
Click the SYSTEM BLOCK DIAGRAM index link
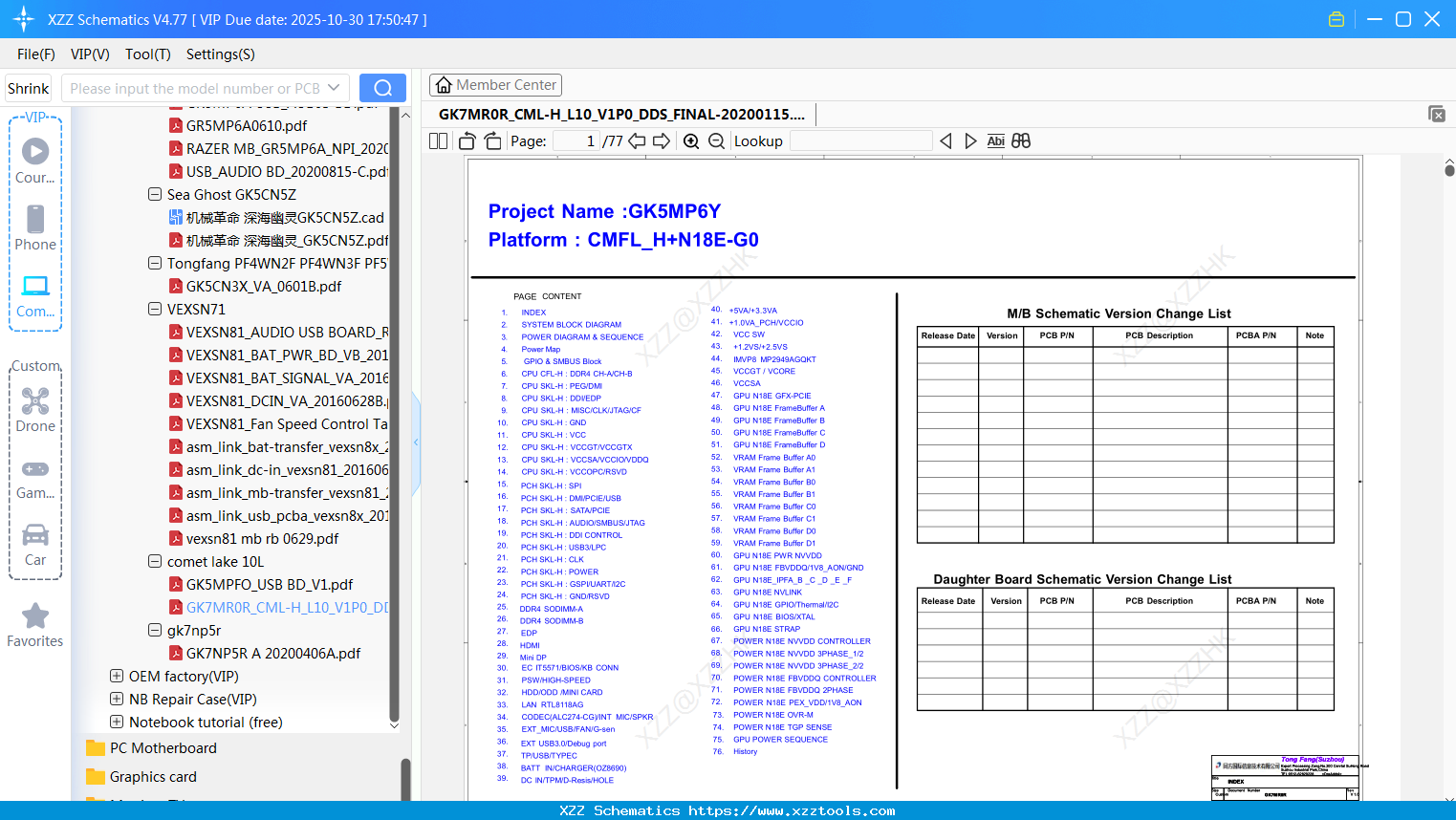pos(571,325)
